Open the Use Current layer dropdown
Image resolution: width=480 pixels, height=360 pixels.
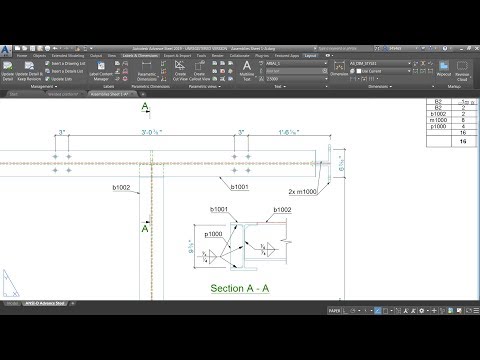coord(409,71)
